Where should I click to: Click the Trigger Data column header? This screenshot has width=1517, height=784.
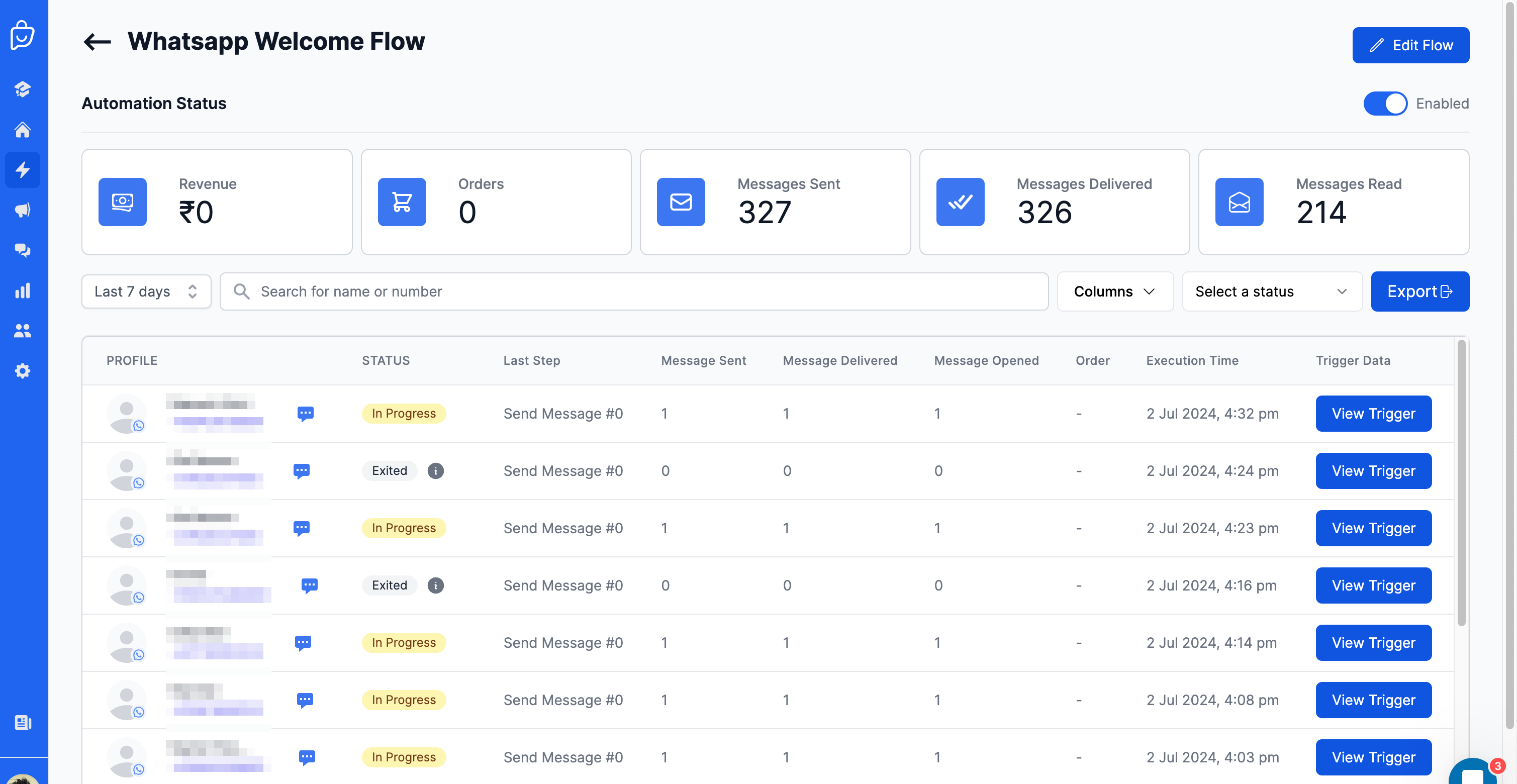[1353, 361]
